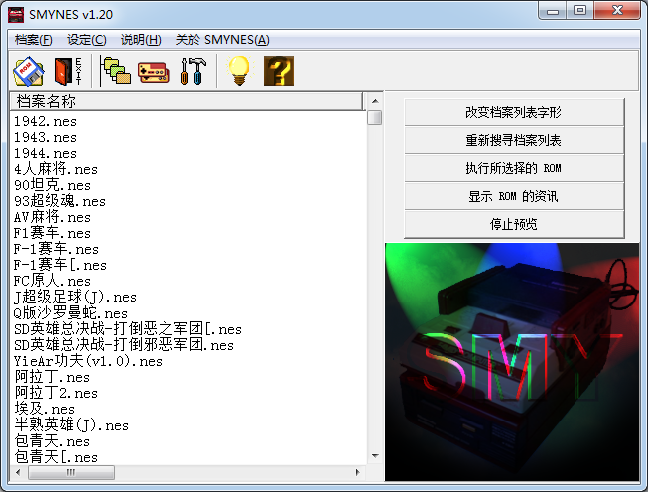648x492 pixels.
Task: Select 埃及.nes in the list
Action: pos(45,409)
